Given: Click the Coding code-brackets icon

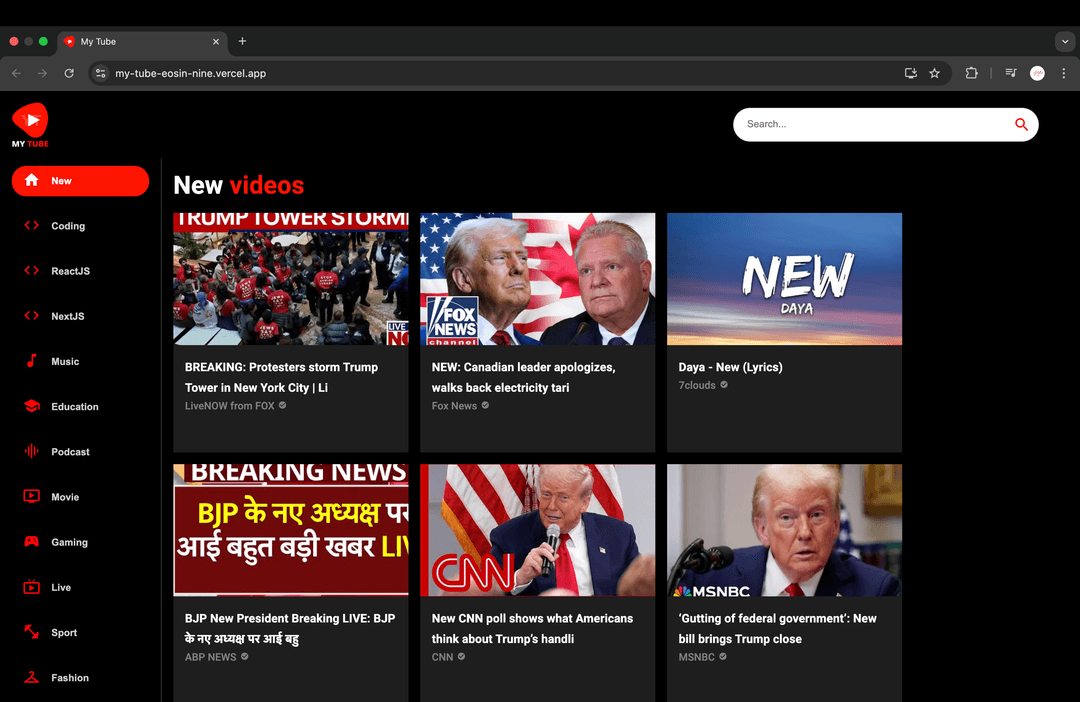Looking at the screenshot, I should tap(32, 225).
